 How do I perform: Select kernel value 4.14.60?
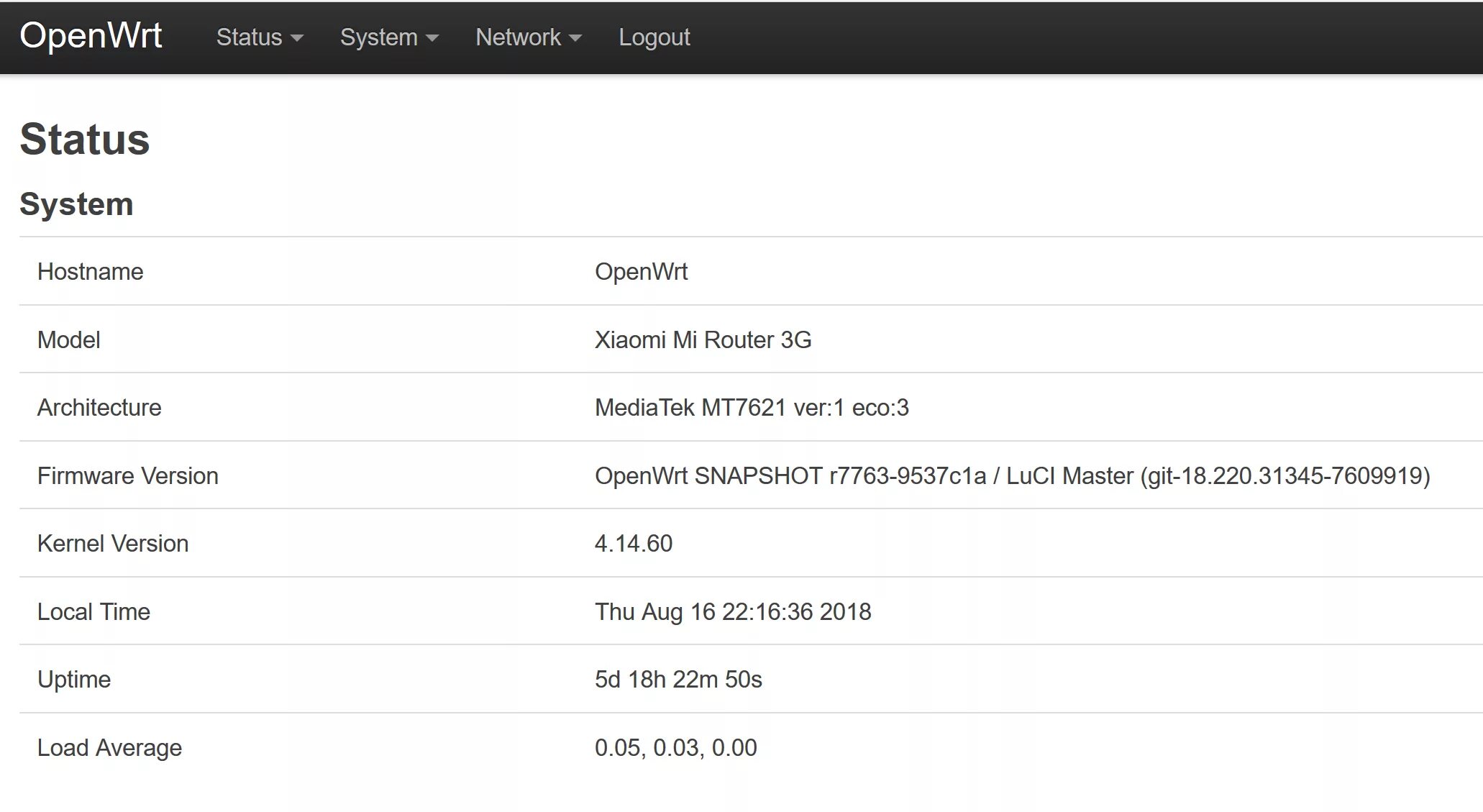(634, 544)
